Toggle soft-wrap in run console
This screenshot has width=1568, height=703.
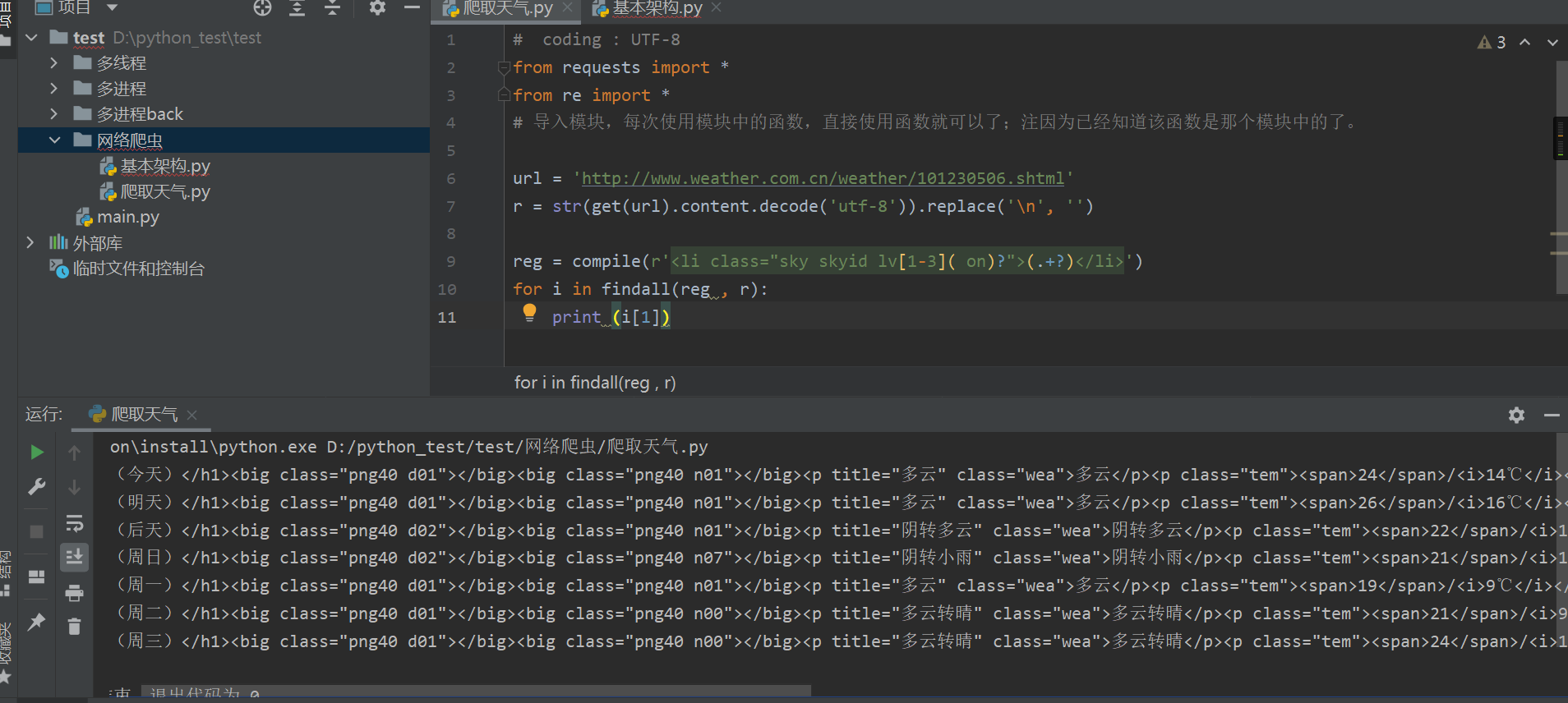74,522
